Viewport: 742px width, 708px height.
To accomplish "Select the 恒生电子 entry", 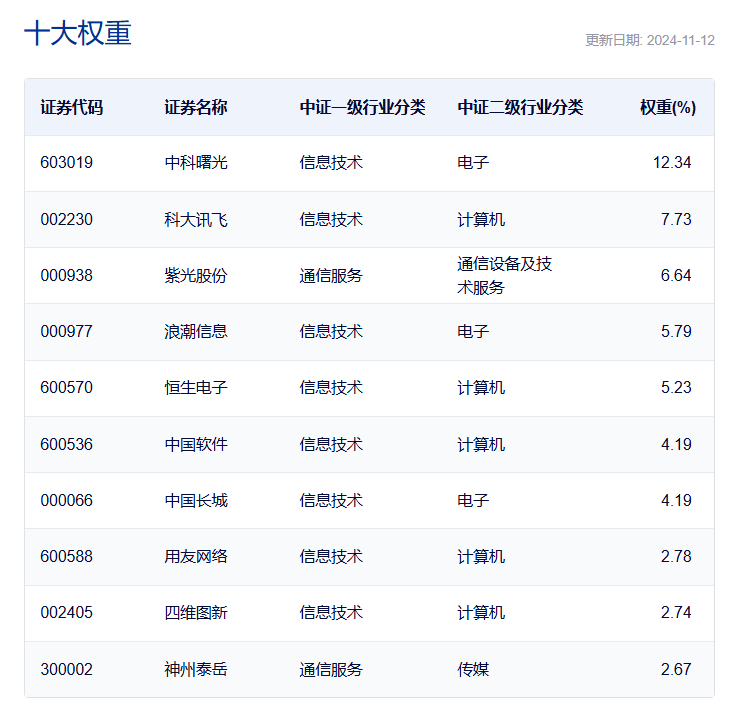I will click(195, 387).
